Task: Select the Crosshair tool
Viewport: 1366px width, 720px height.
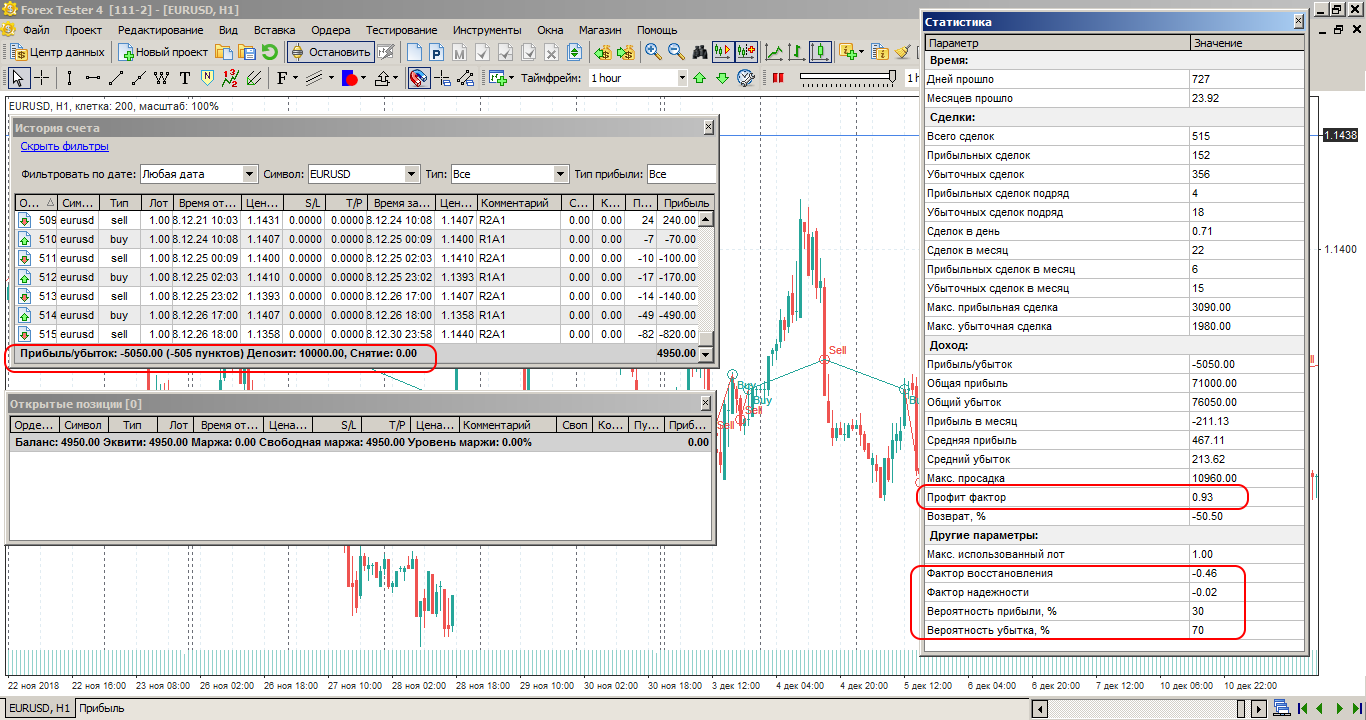Action: (39, 76)
